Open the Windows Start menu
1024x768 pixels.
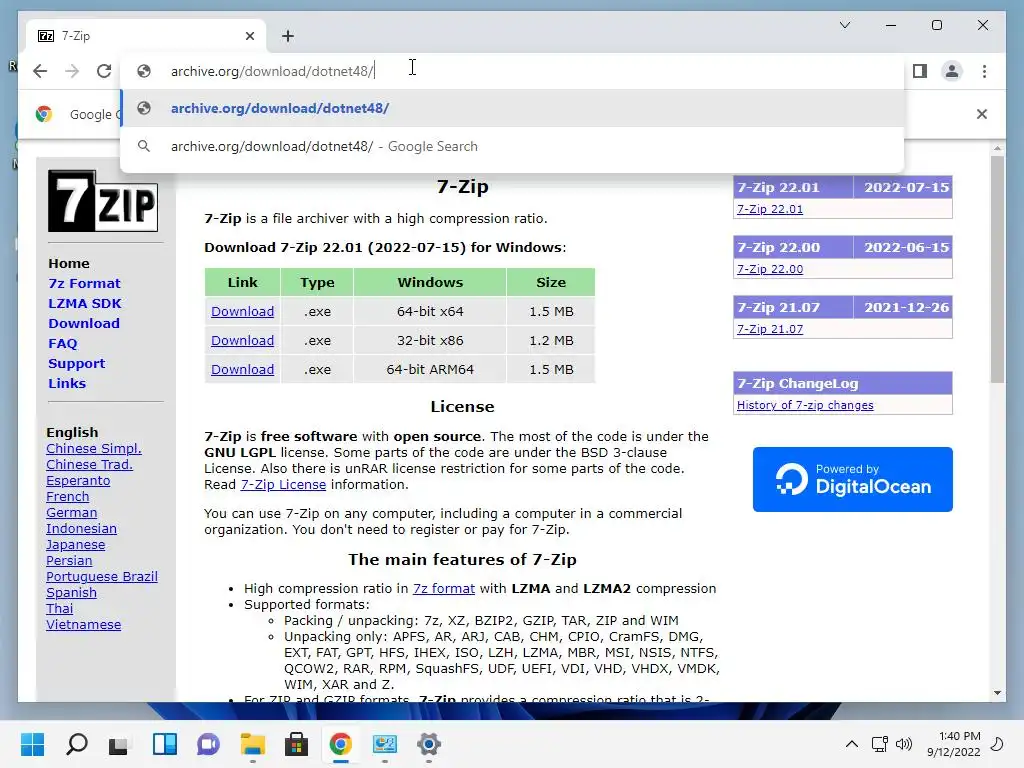(x=33, y=744)
